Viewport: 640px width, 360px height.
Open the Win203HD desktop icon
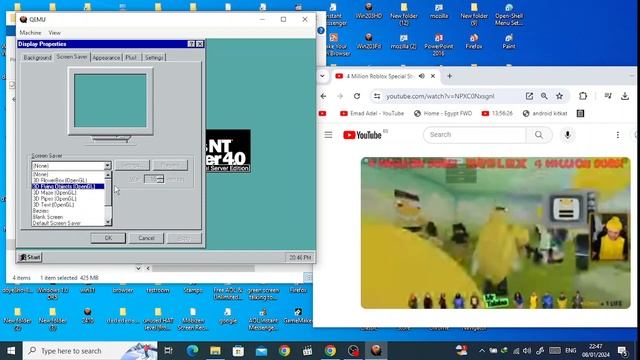369,11
